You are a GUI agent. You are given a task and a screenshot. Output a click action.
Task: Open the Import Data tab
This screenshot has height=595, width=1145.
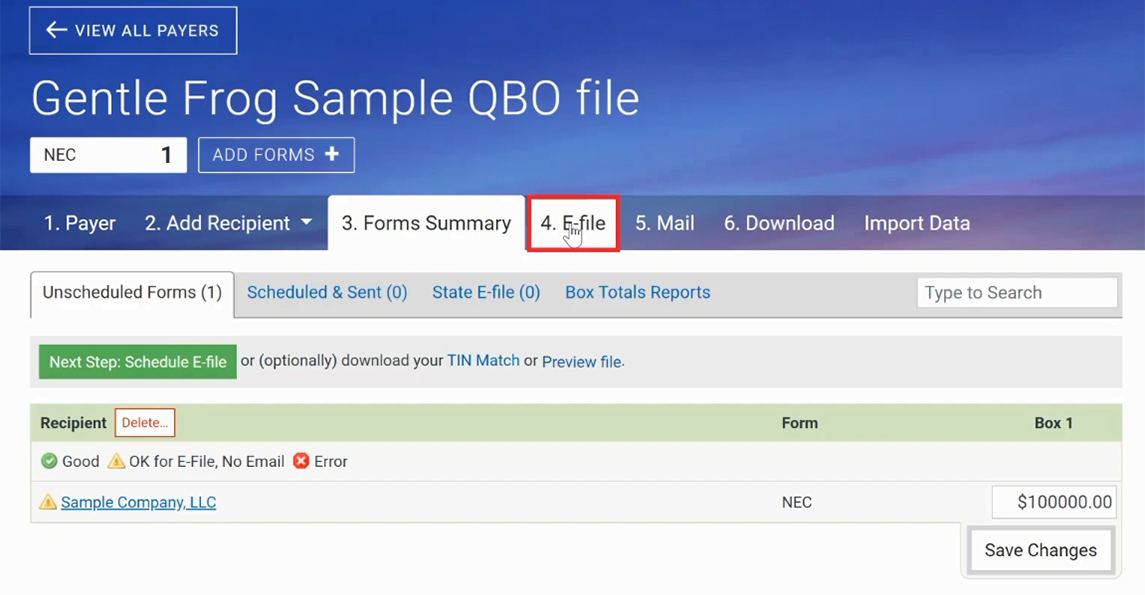pyautogui.click(x=917, y=223)
